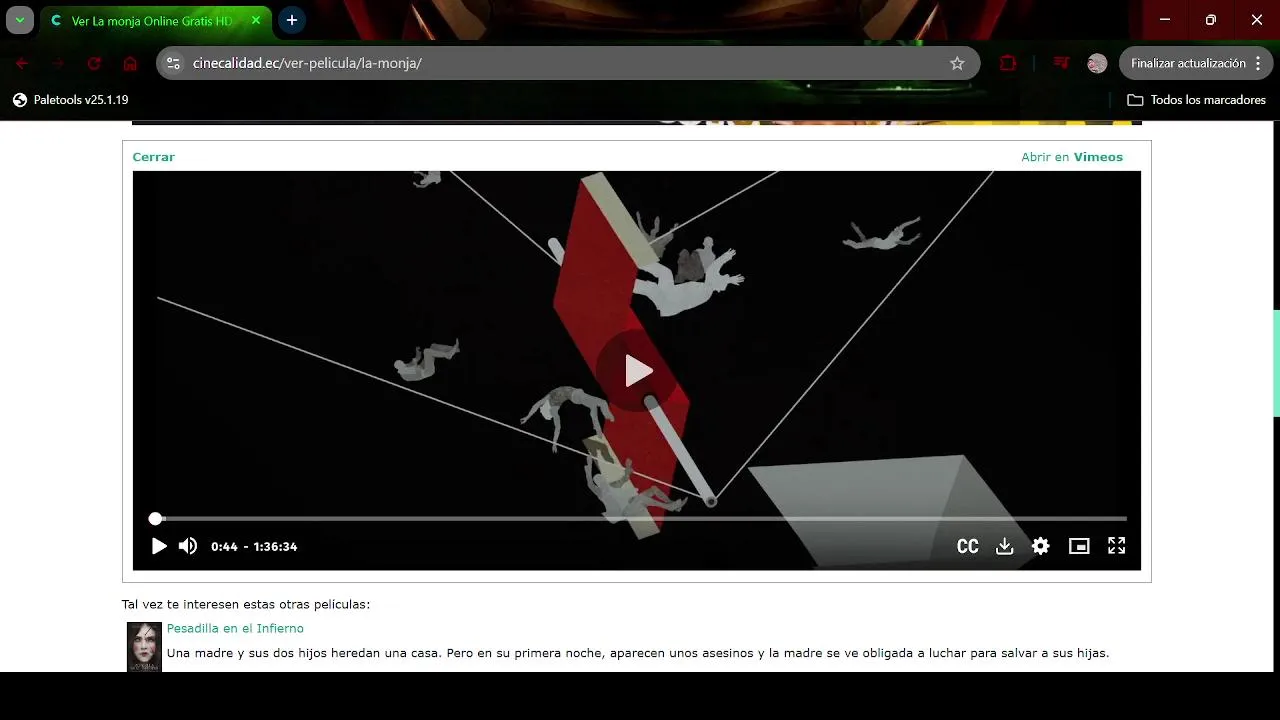Image resolution: width=1280 pixels, height=720 pixels.
Task: Toggle closed captions with the CC button
Action: pos(967,546)
